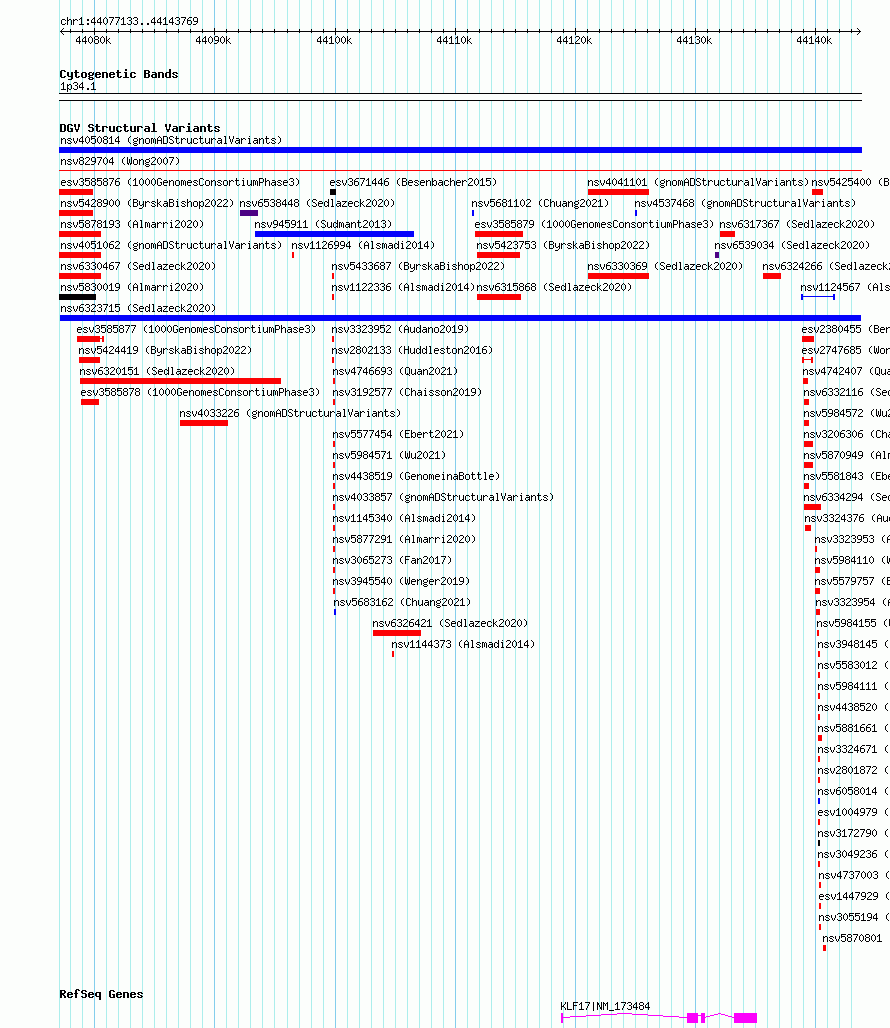
Task: Open nsv6317367 (Sedlazeck2020) label
Action: (x=797, y=224)
